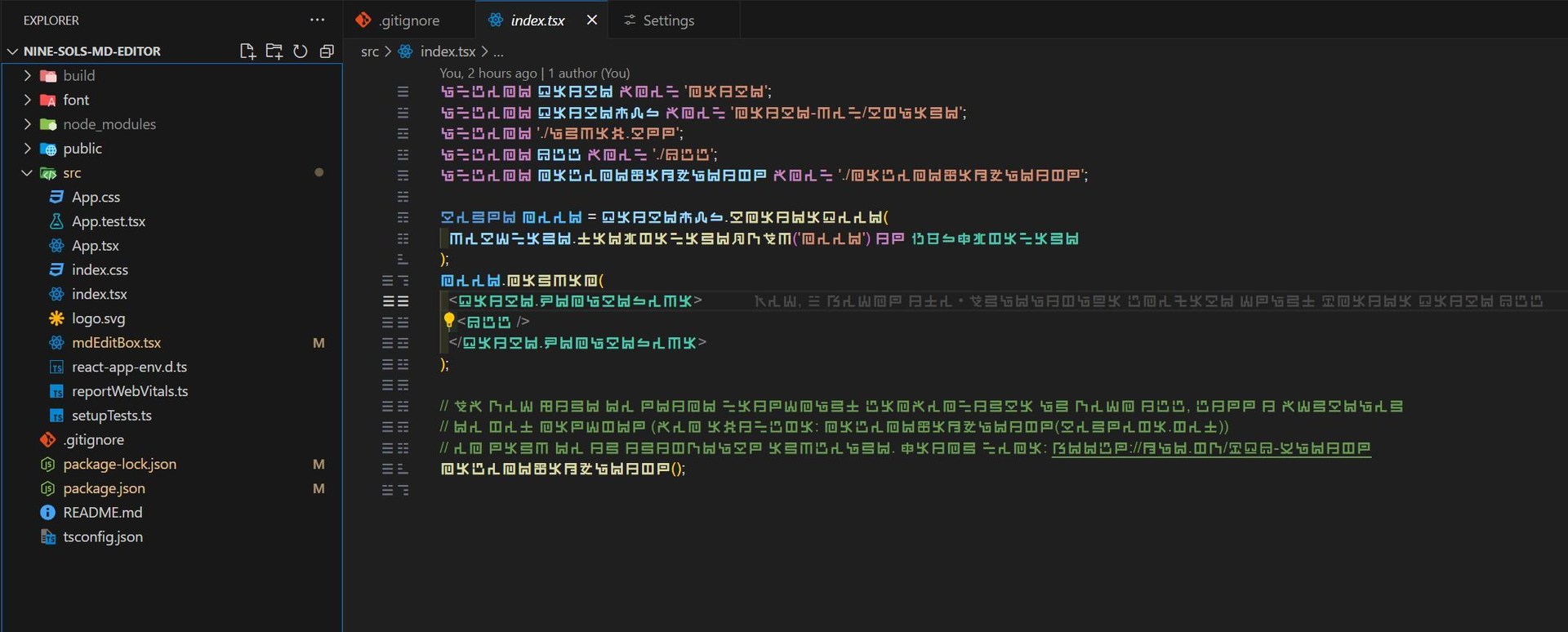Switch to the Settings tab
This screenshot has height=632, width=1568.
click(667, 20)
